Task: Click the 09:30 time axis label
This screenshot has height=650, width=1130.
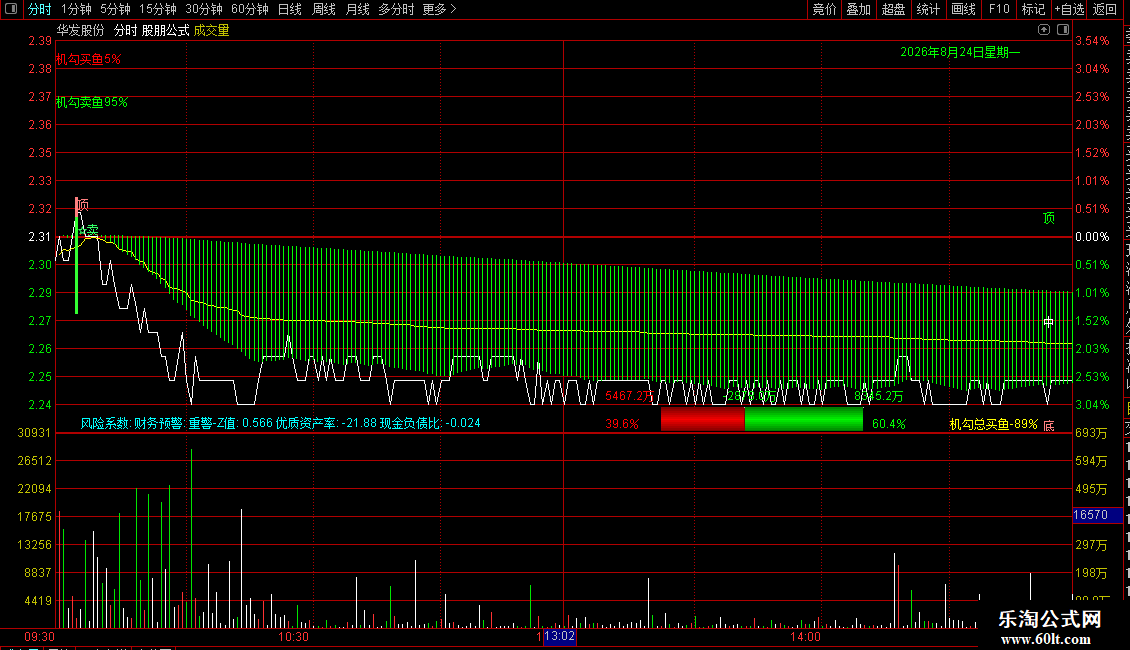Action: pos(39,637)
